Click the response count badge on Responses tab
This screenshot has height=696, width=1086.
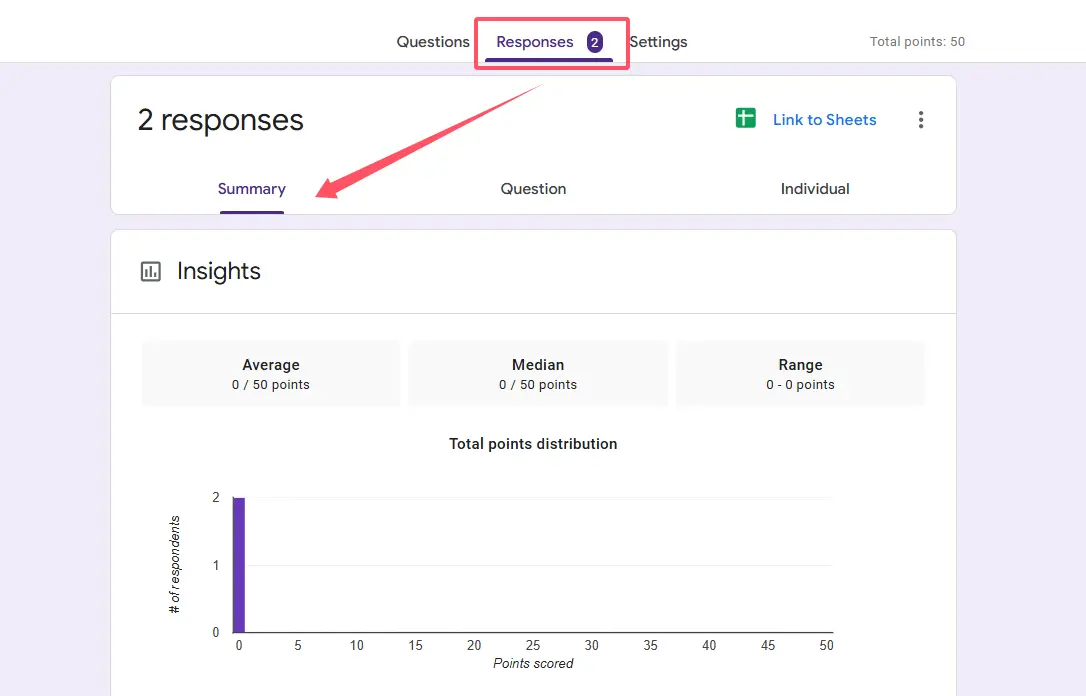tap(594, 42)
